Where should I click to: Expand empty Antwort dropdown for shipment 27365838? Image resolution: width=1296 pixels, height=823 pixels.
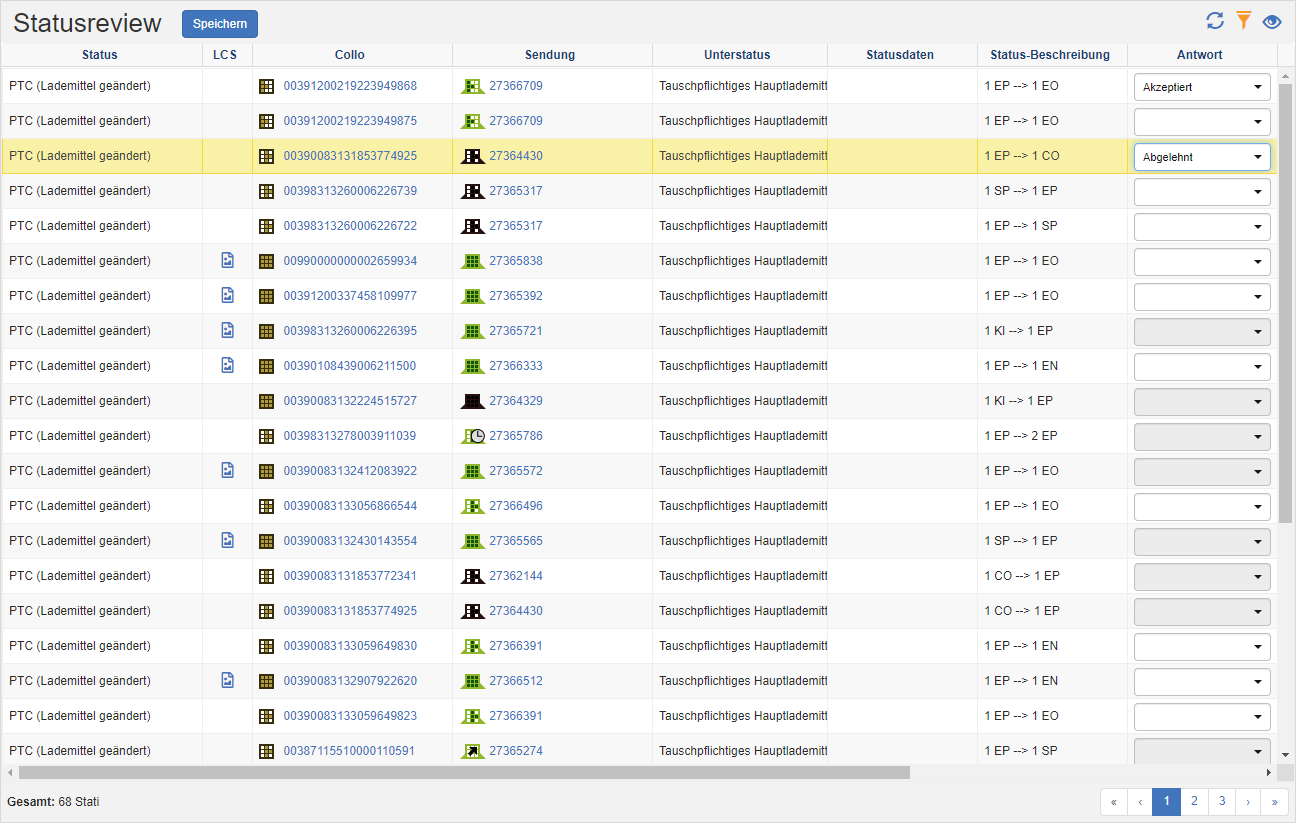(x=1201, y=262)
